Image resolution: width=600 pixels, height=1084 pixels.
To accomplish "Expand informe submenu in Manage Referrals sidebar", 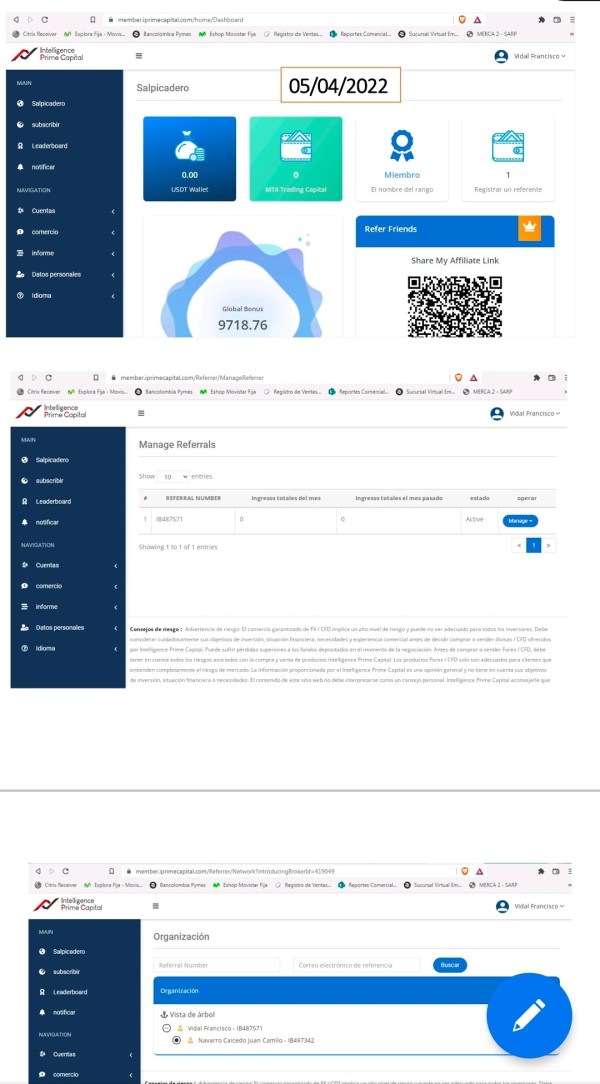I will [x=68, y=607].
